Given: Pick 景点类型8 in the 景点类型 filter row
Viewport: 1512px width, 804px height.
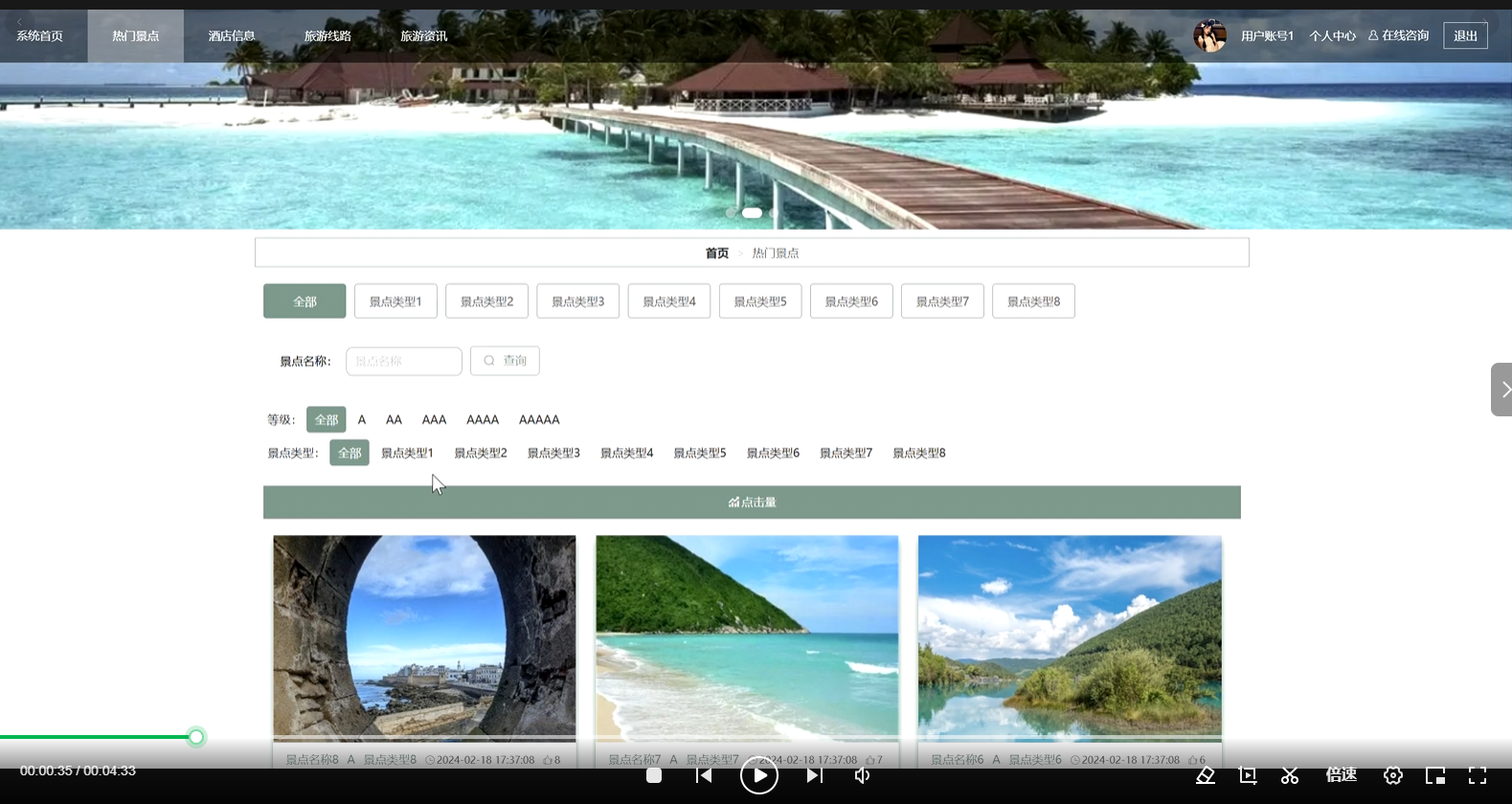Looking at the screenshot, I should pos(919,453).
